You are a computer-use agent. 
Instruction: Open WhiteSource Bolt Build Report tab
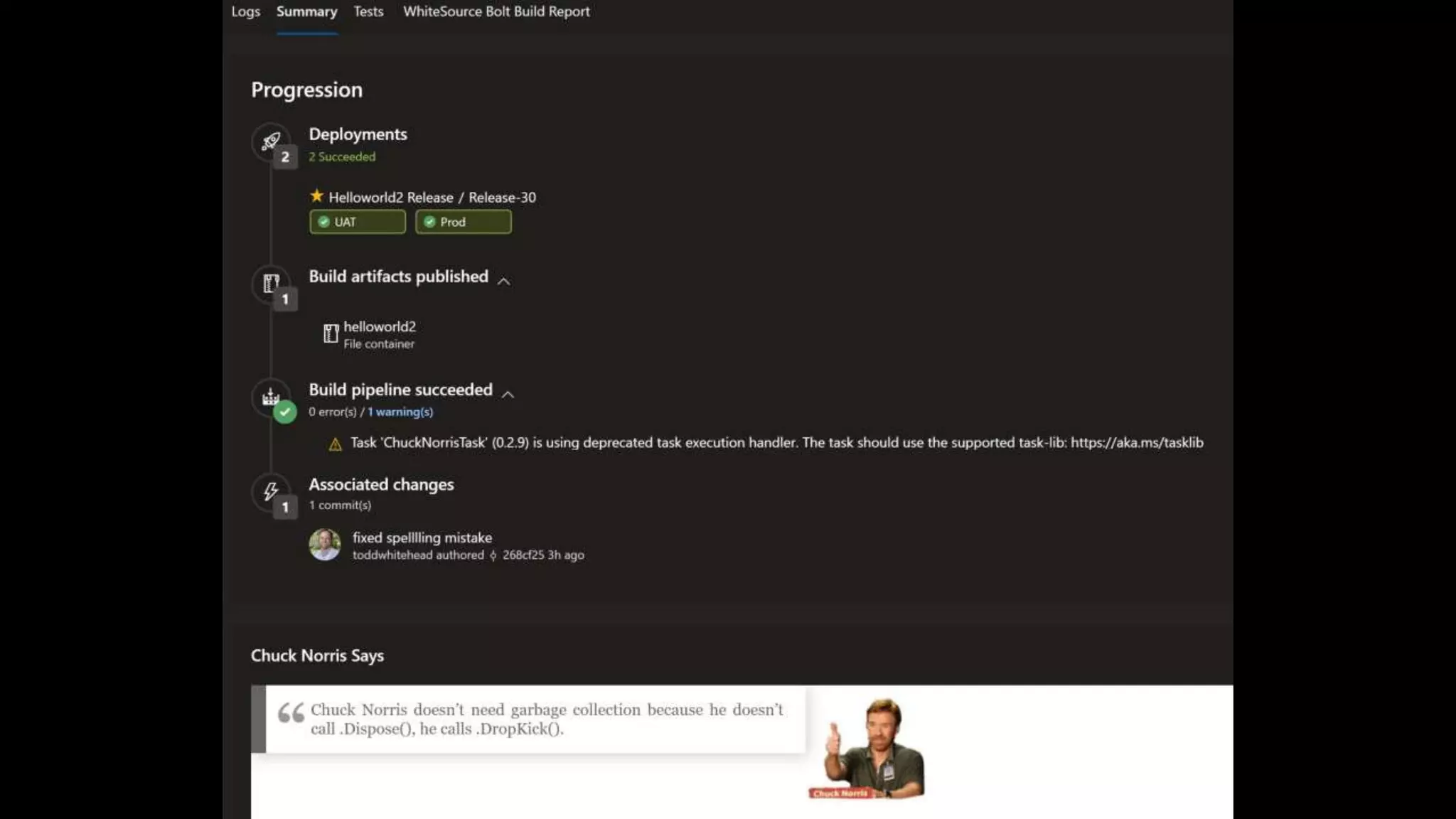pyautogui.click(x=496, y=11)
